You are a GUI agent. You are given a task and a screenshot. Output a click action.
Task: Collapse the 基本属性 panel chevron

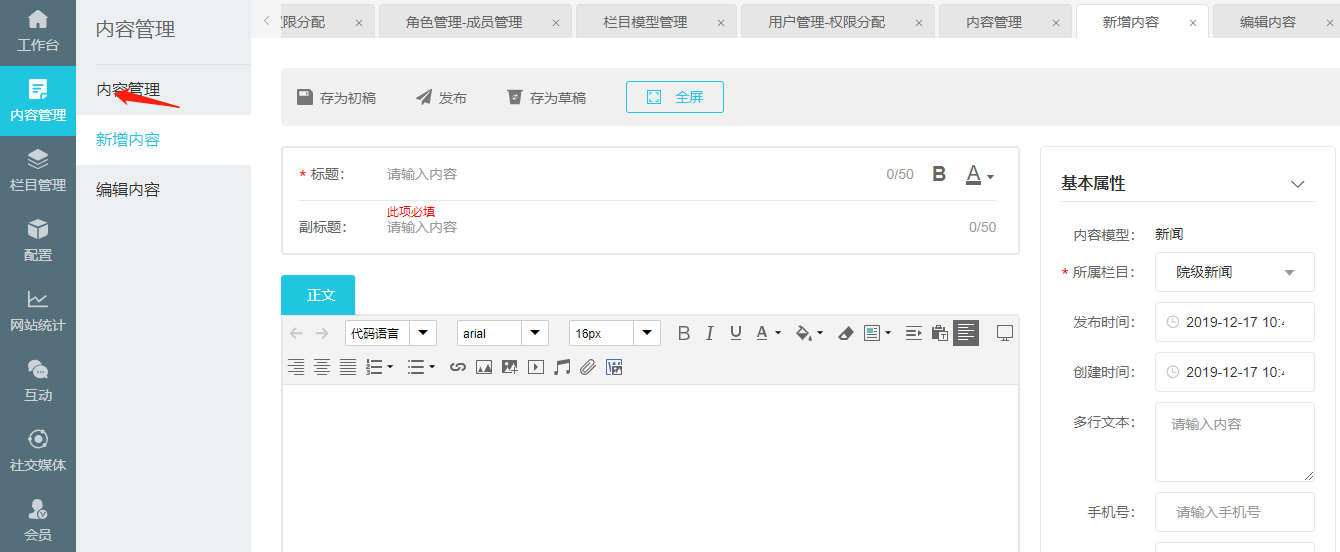1298,184
